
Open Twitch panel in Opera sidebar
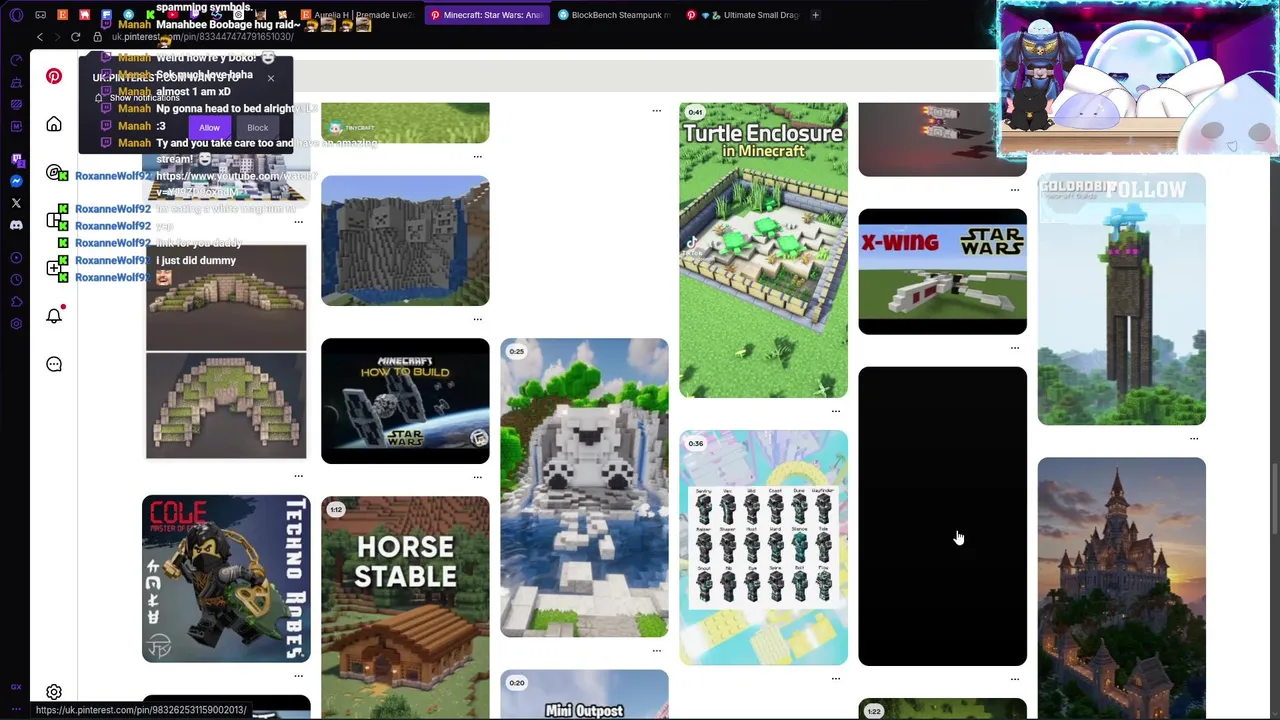[16, 159]
